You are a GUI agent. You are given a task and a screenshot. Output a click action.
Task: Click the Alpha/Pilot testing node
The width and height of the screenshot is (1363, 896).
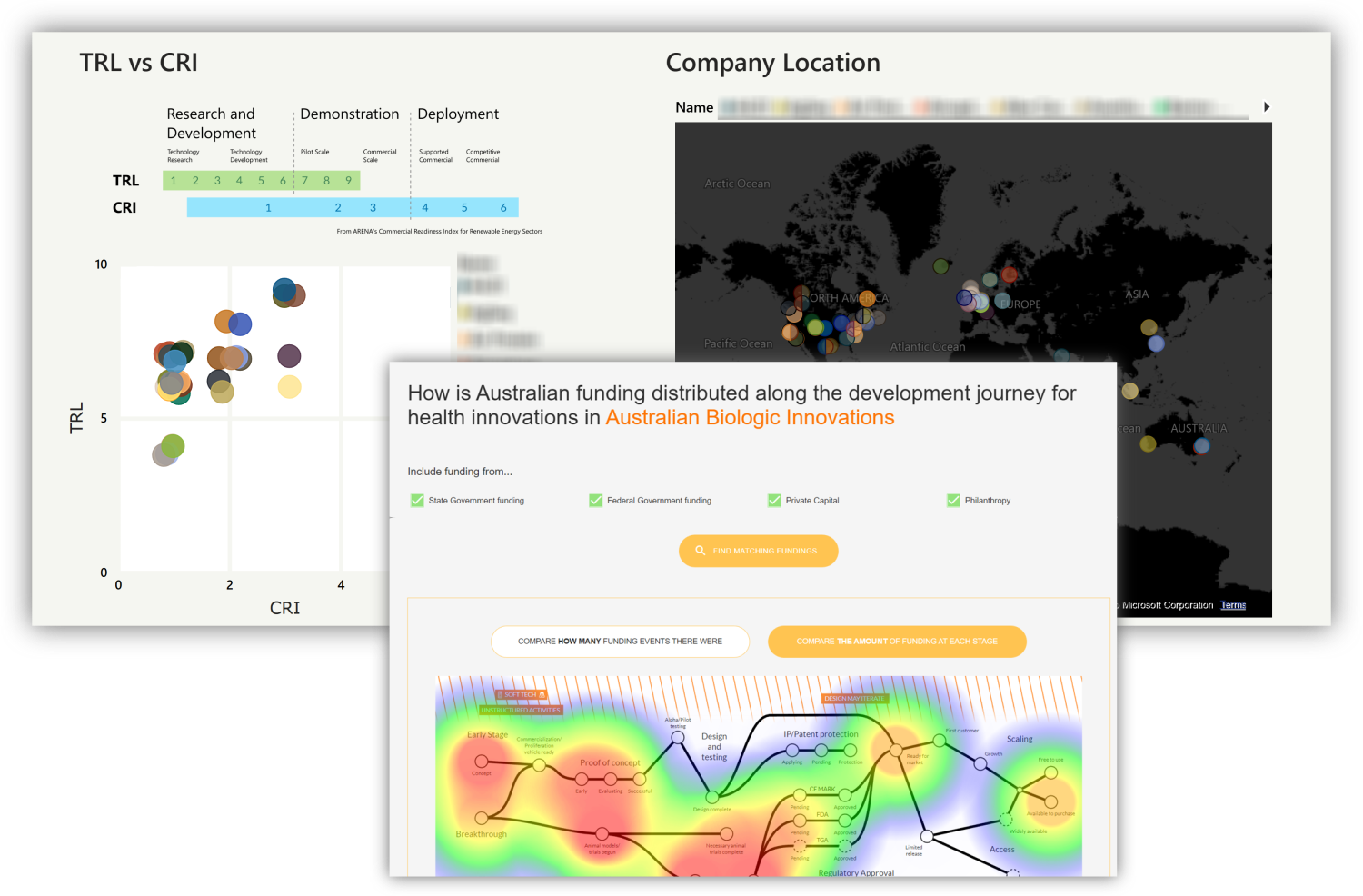(678, 738)
